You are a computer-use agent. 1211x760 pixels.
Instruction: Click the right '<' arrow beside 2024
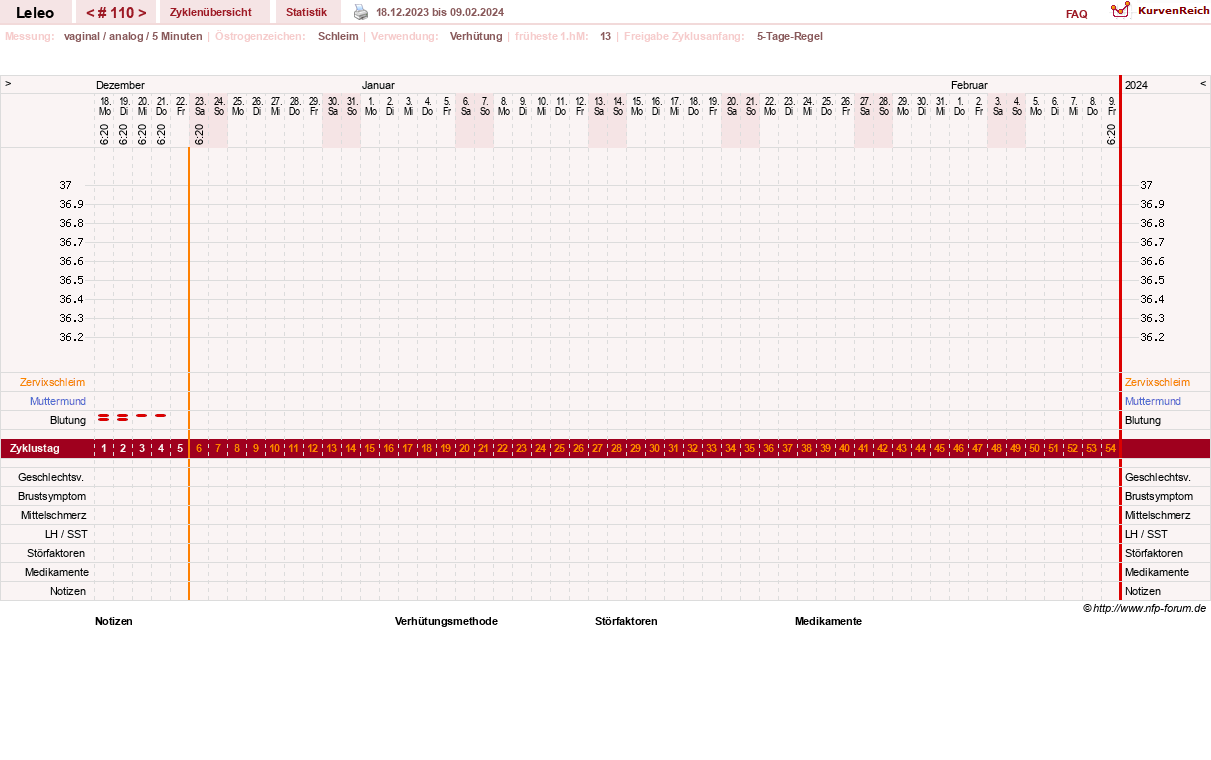pos(1203,84)
